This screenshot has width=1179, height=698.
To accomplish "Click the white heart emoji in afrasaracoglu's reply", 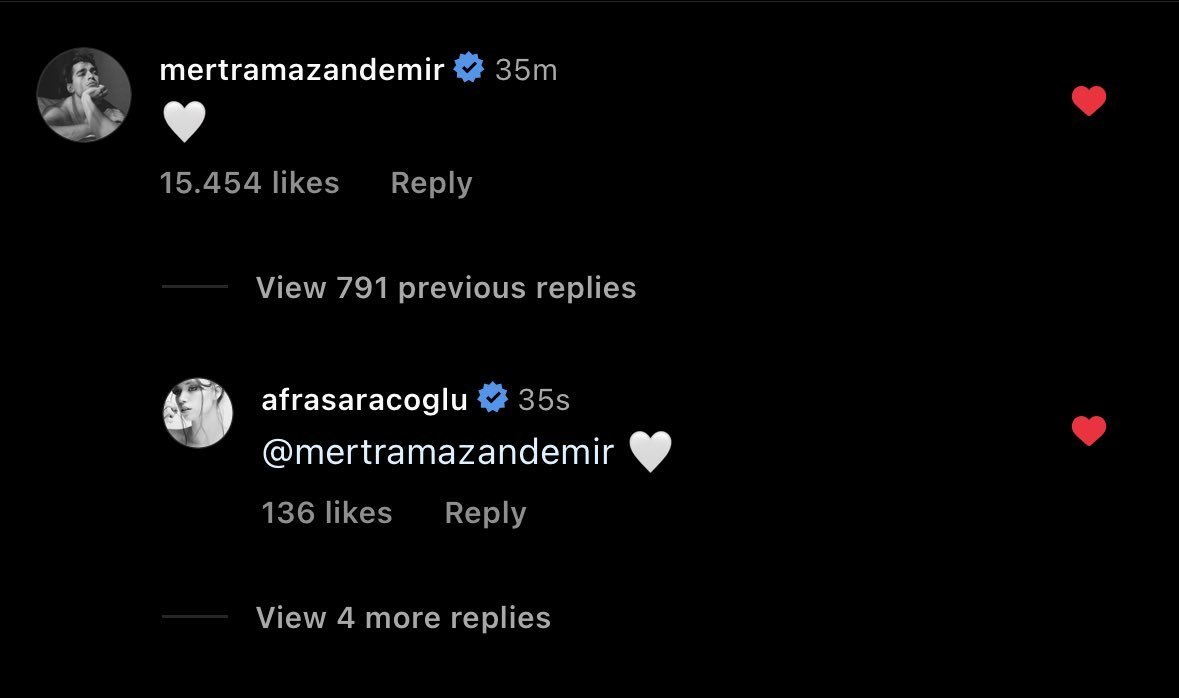I will pyautogui.click(x=650, y=453).
